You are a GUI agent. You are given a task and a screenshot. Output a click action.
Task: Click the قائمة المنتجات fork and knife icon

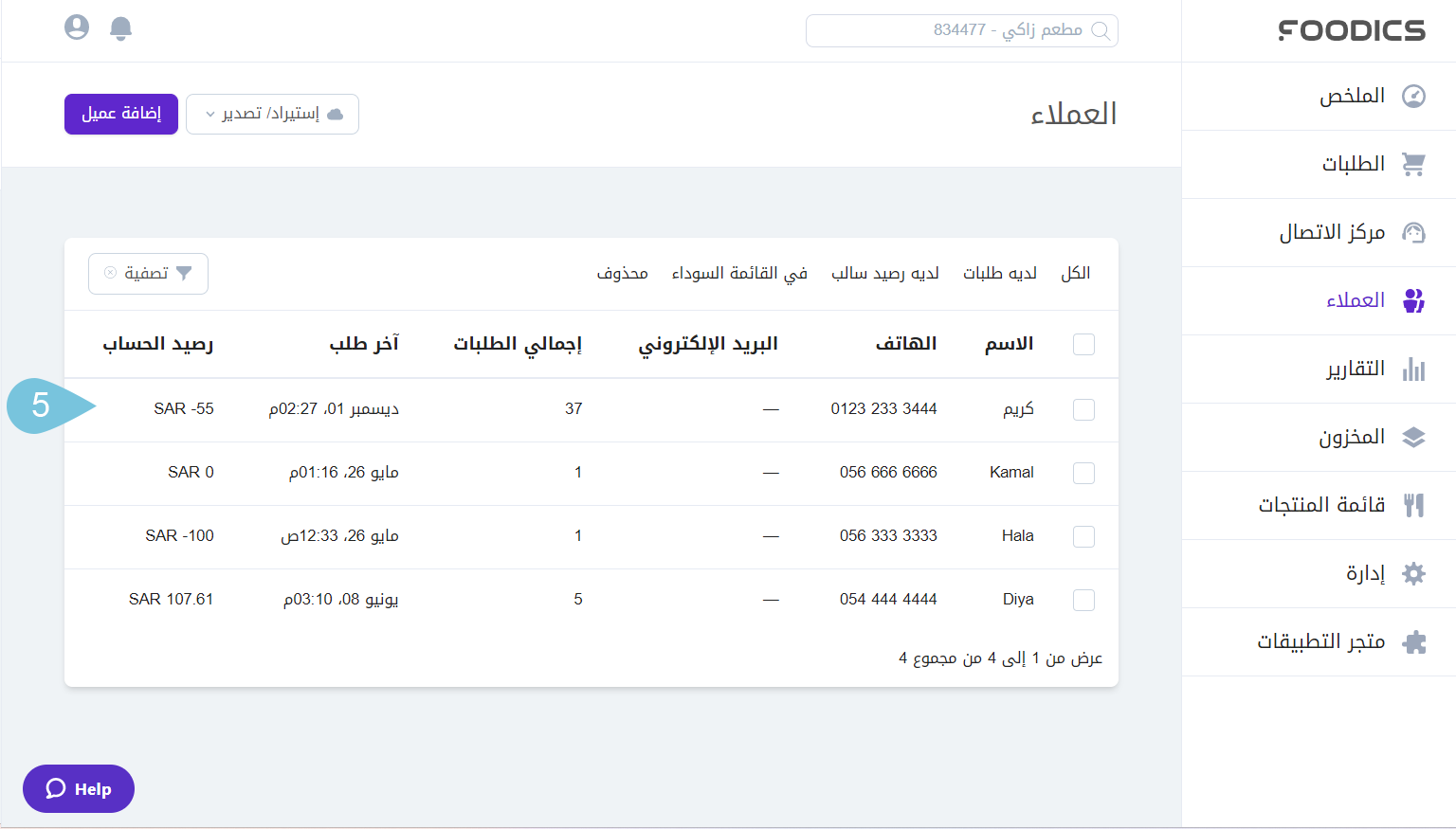1413,505
